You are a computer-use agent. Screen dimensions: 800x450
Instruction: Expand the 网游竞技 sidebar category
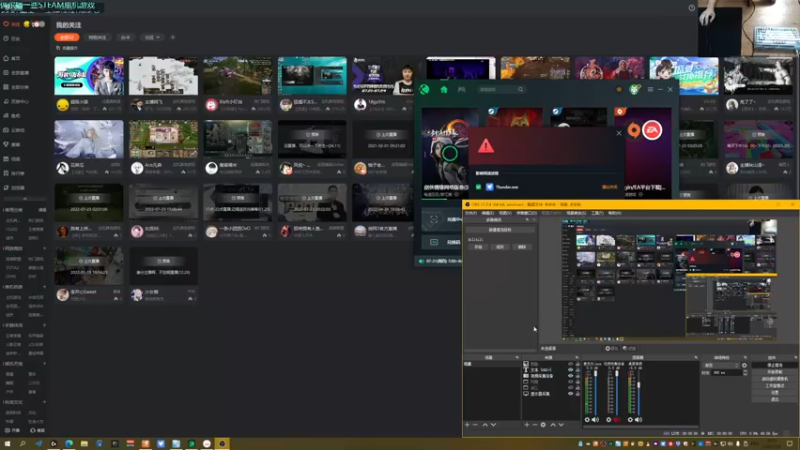click(x=44, y=248)
